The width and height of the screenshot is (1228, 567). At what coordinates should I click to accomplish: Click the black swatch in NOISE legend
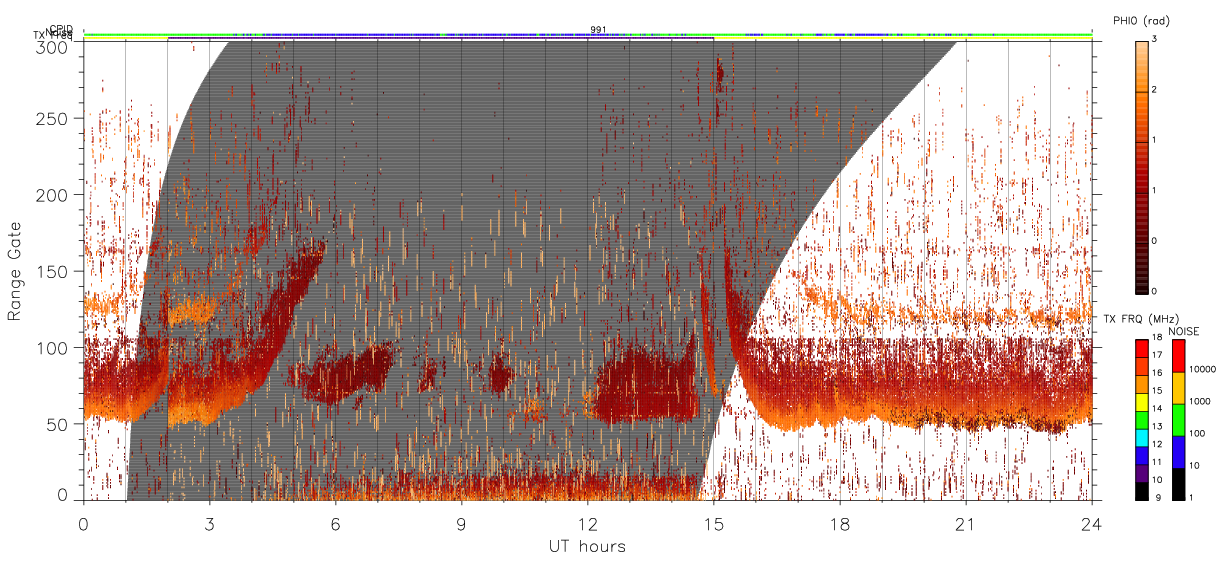[x=1179, y=484]
